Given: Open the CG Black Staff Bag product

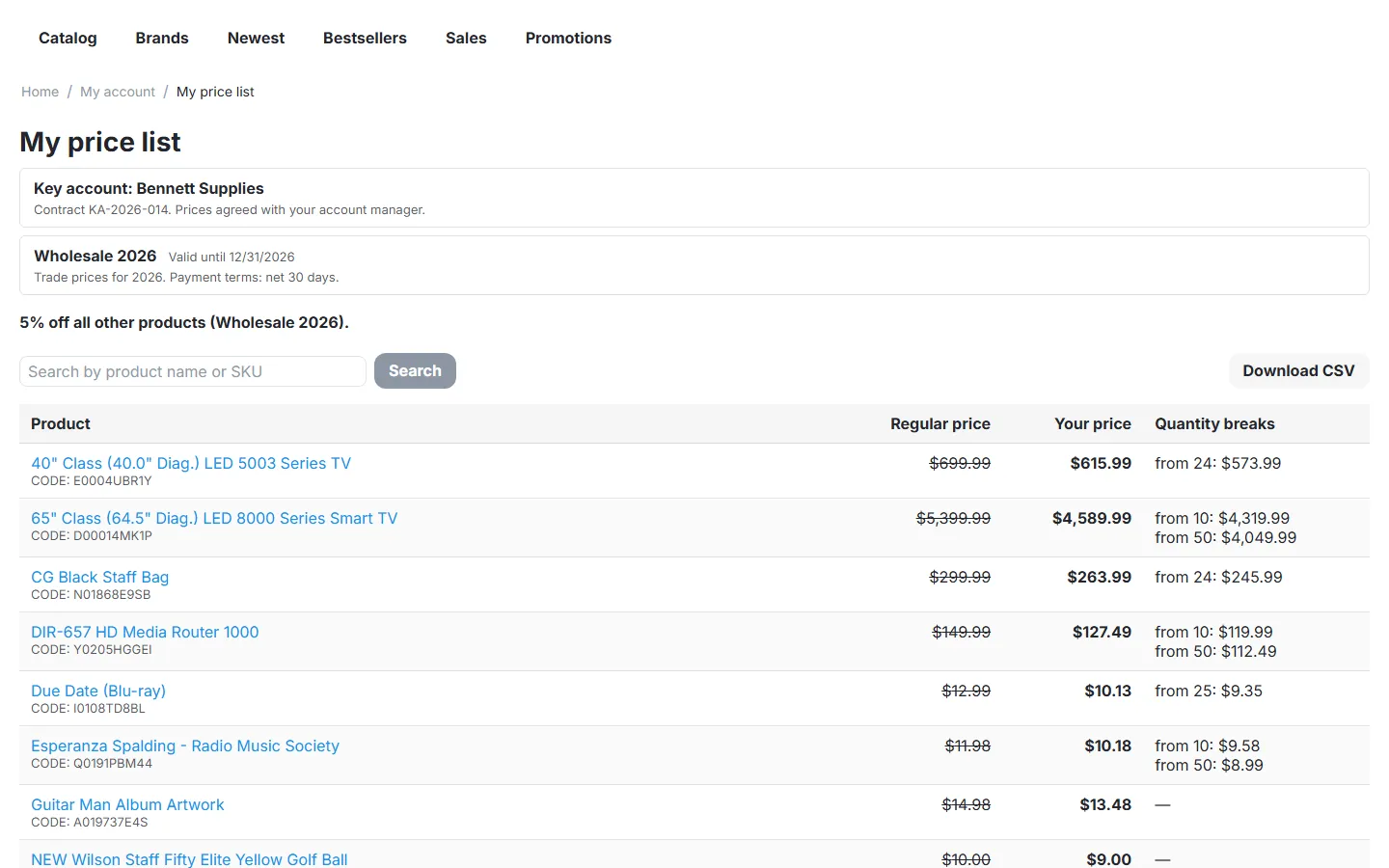Looking at the screenshot, I should tap(100, 577).
